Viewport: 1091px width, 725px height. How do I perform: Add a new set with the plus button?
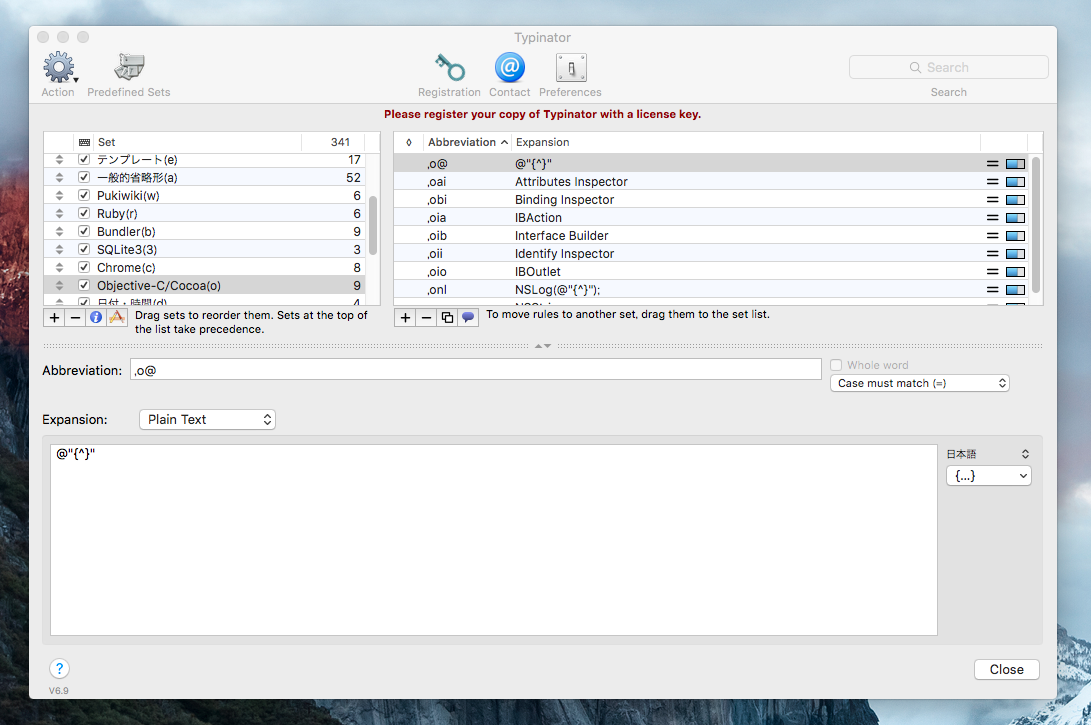(x=54, y=317)
